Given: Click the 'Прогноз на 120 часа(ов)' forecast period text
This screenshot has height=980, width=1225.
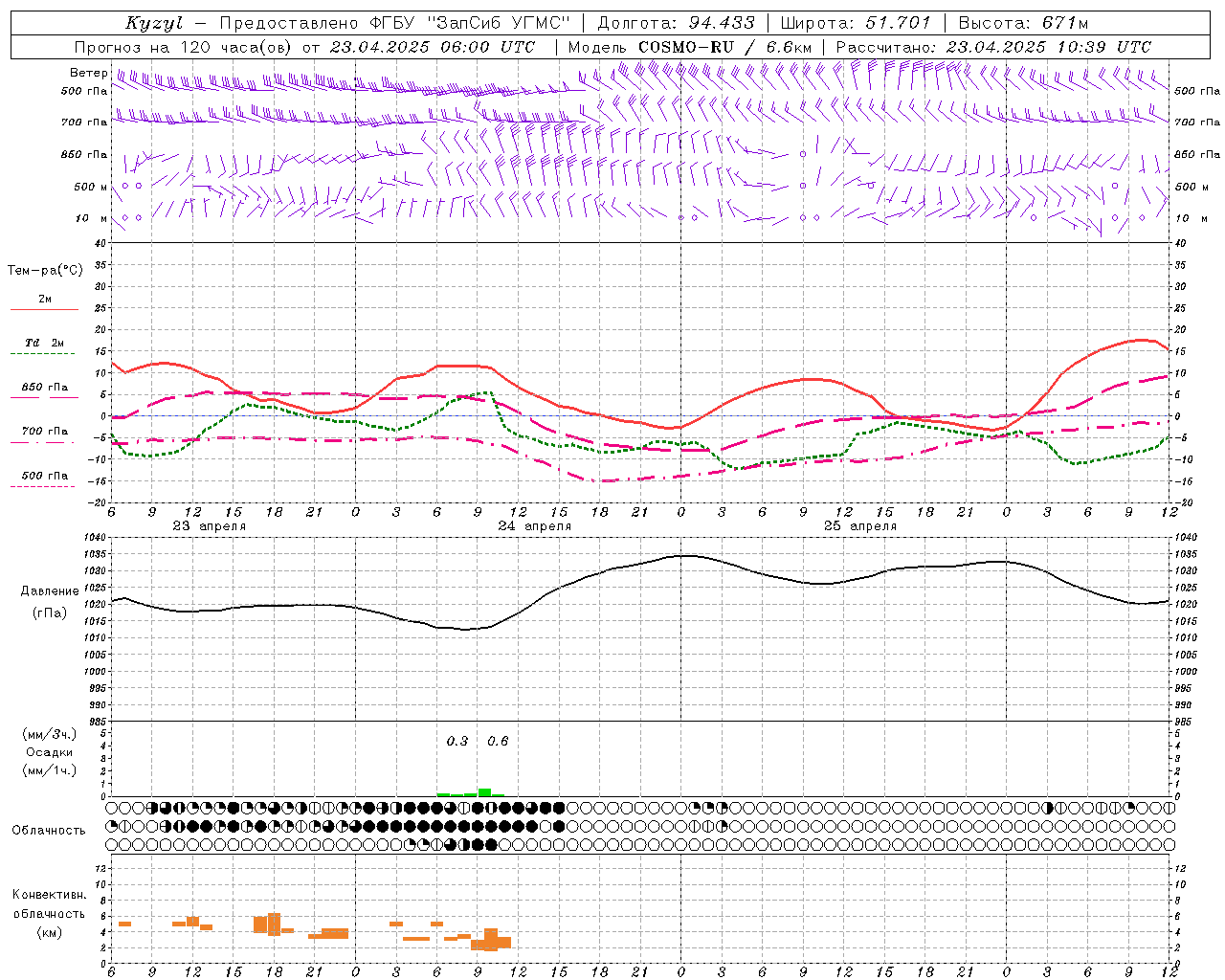Looking at the screenshot, I should [x=185, y=47].
